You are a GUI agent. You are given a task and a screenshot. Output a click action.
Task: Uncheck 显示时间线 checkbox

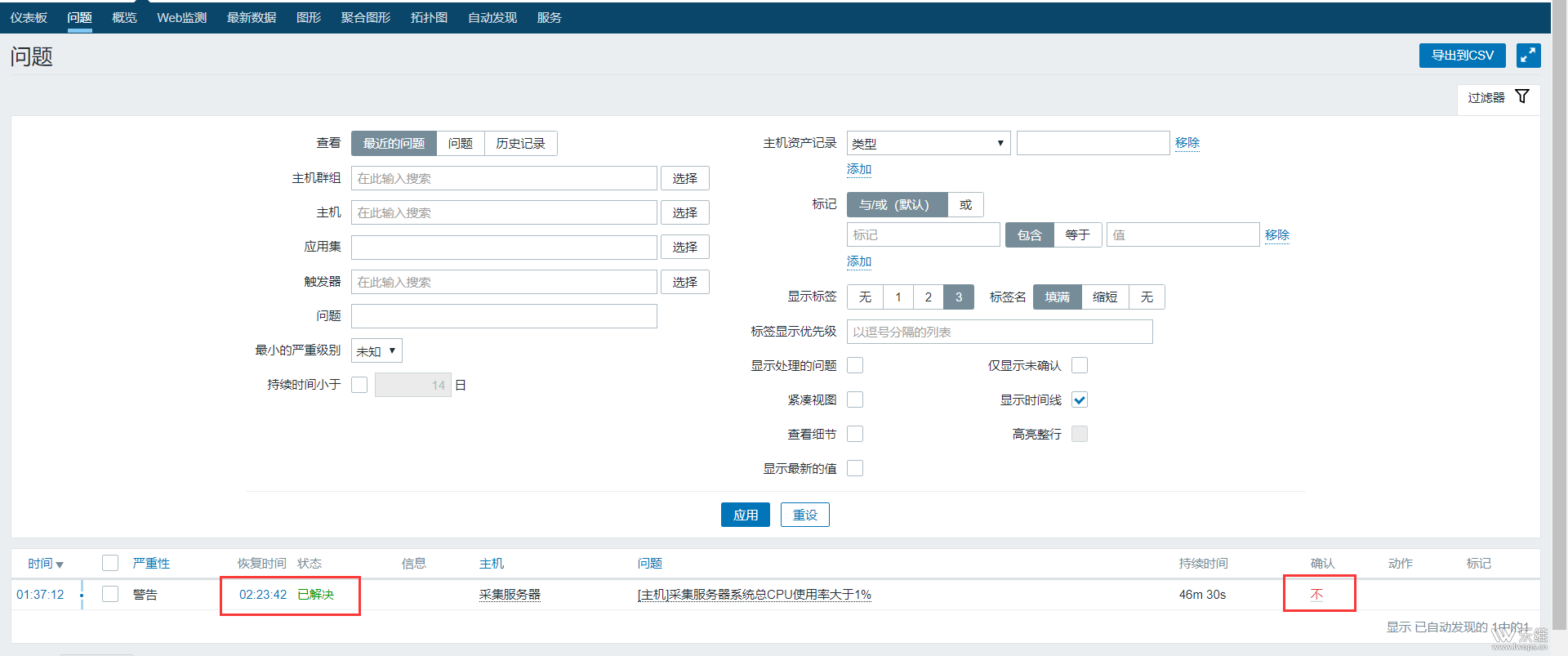tap(1080, 399)
